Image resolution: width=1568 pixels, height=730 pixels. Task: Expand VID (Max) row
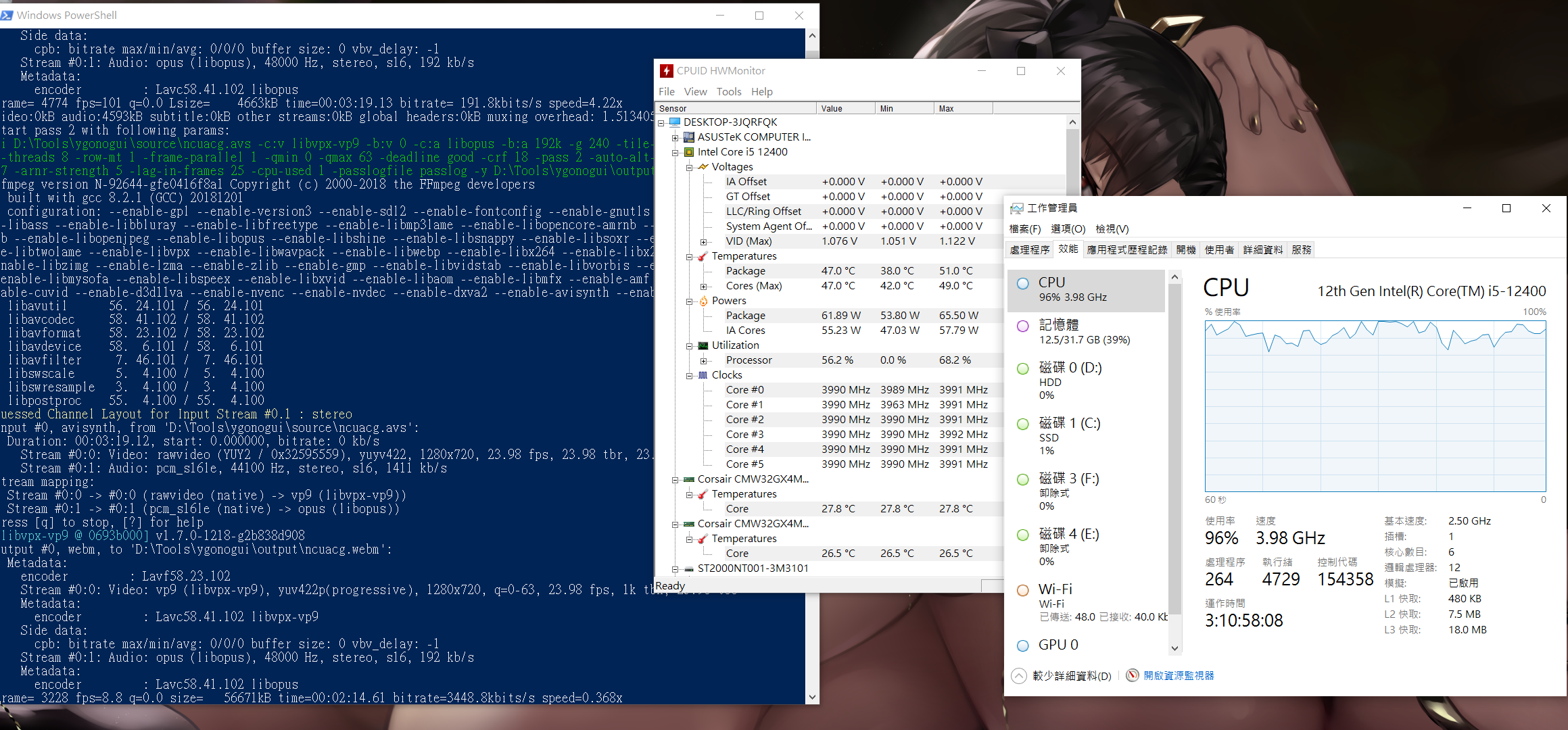[x=703, y=241]
